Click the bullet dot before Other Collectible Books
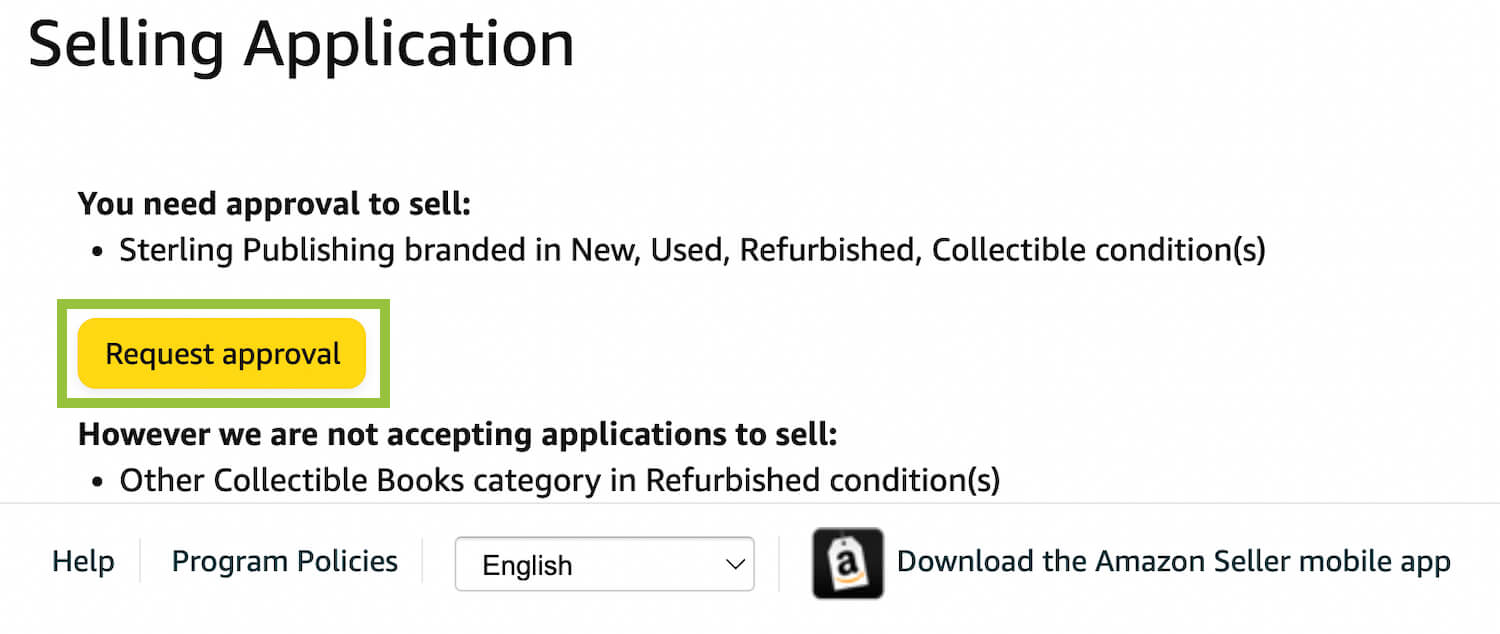The height and width of the screenshot is (634, 1500). pos(97,482)
